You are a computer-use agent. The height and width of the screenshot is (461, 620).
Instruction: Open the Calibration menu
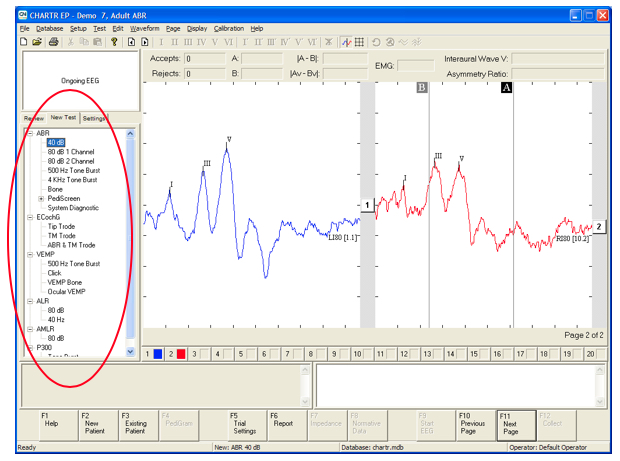tap(229, 28)
